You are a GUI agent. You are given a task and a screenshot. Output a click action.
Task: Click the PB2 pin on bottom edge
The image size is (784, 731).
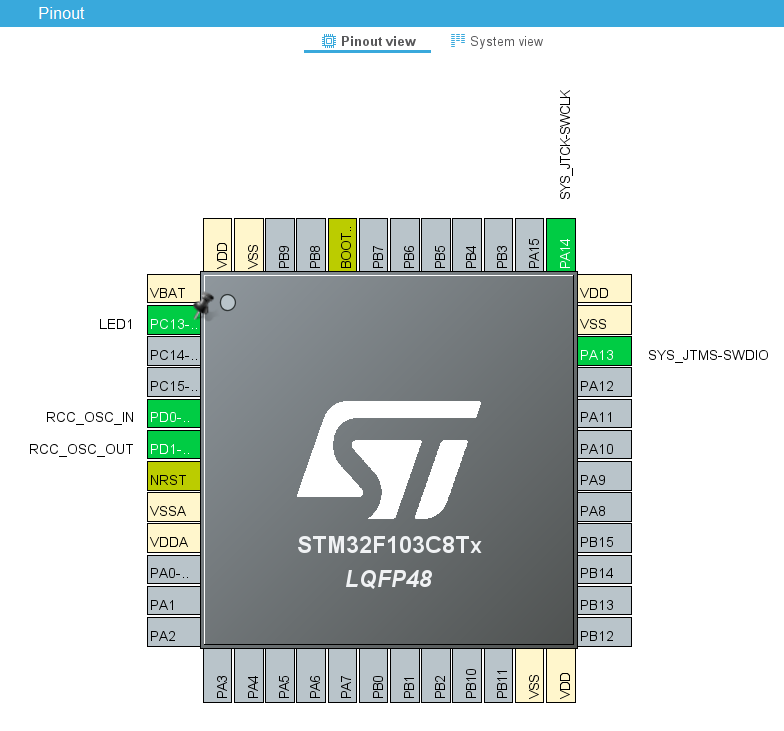[436, 676]
